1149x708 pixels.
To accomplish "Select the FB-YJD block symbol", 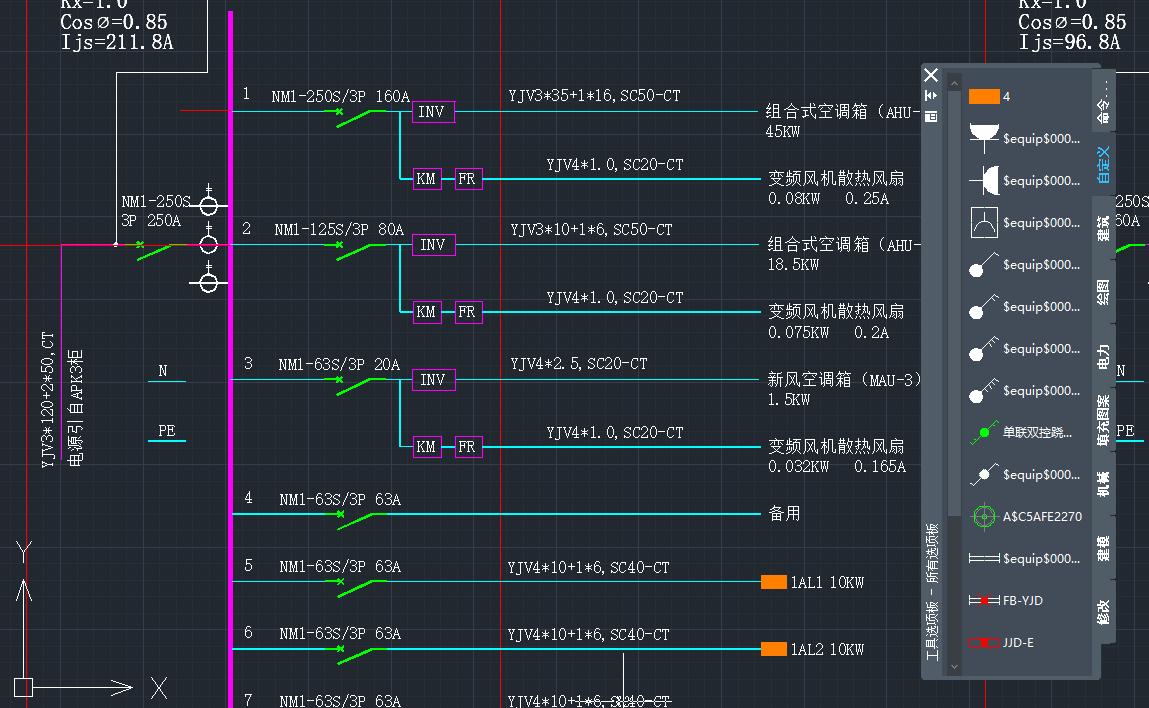I will point(984,600).
